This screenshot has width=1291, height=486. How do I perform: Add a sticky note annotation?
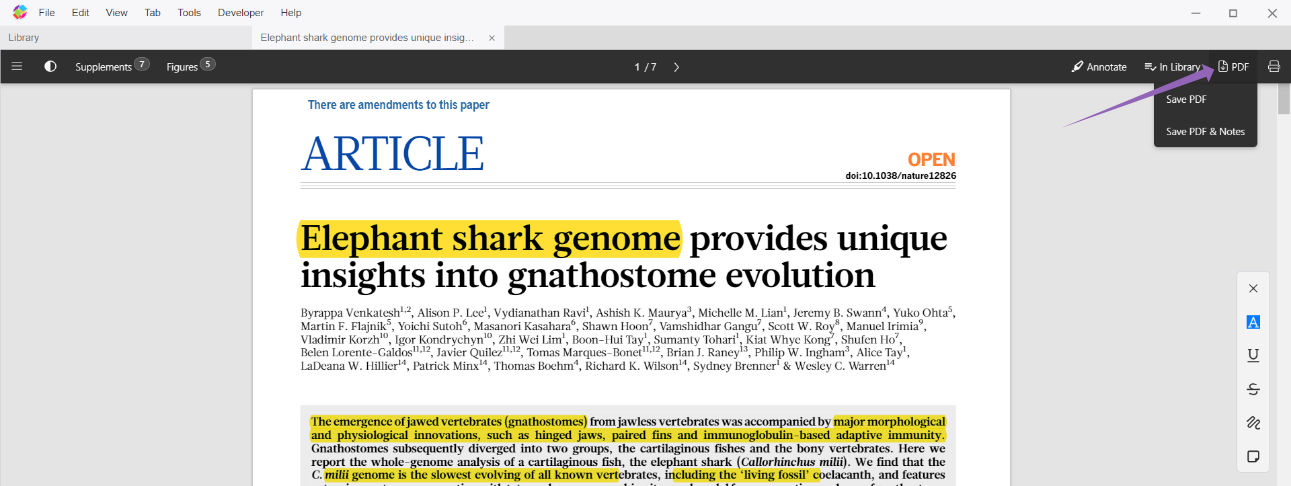click(1253, 457)
